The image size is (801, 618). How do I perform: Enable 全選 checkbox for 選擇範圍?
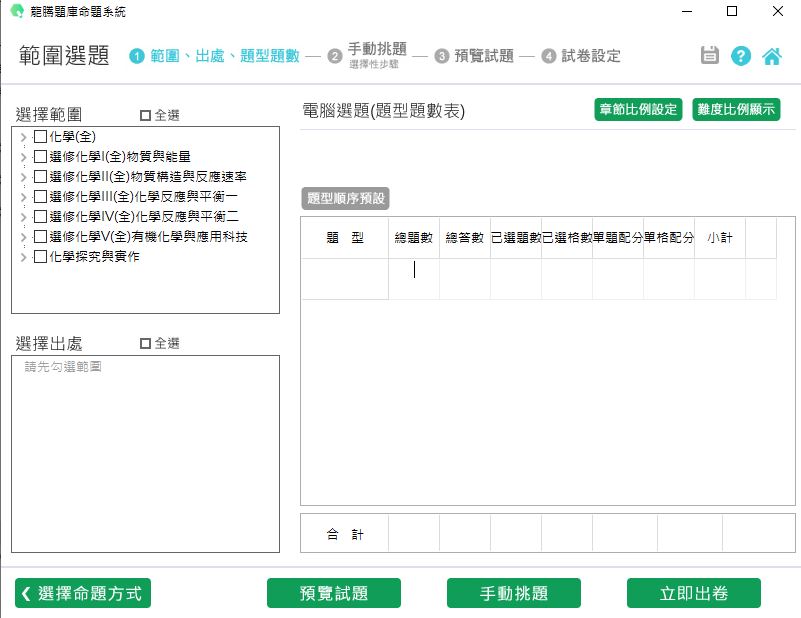click(146, 116)
